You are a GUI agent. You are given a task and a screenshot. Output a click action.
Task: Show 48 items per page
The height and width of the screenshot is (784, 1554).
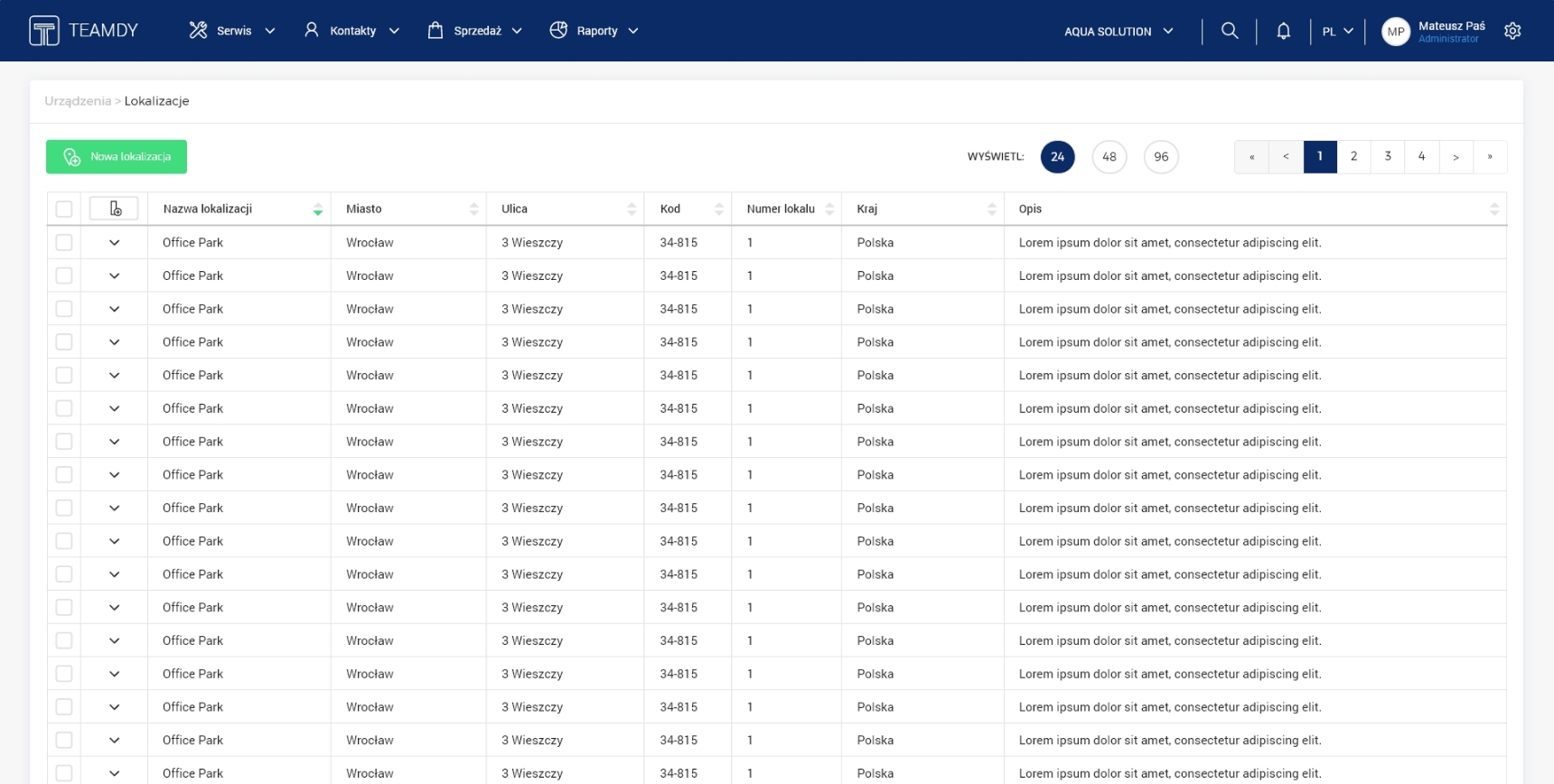pyautogui.click(x=1109, y=157)
